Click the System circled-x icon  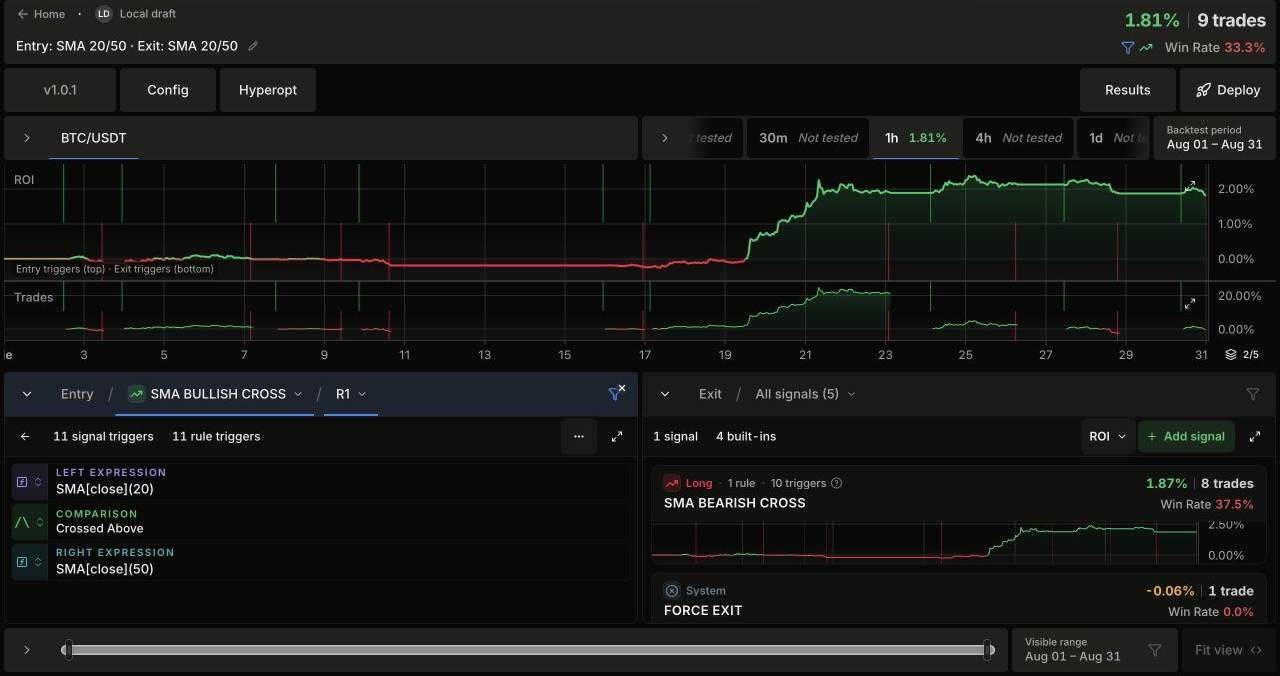pyautogui.click(x=672, y=591)
